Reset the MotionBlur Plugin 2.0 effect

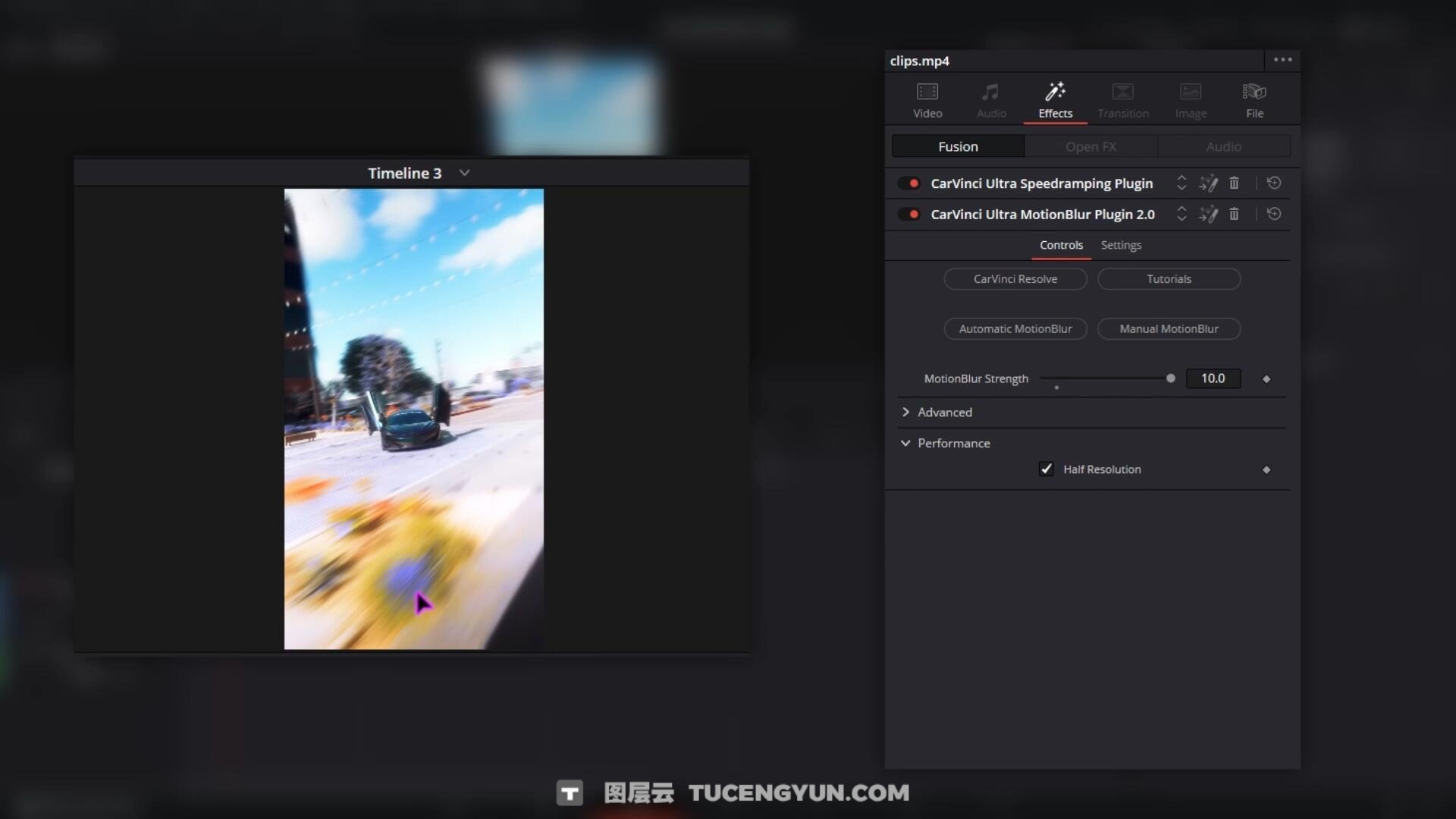click(x=1274, y=215)
